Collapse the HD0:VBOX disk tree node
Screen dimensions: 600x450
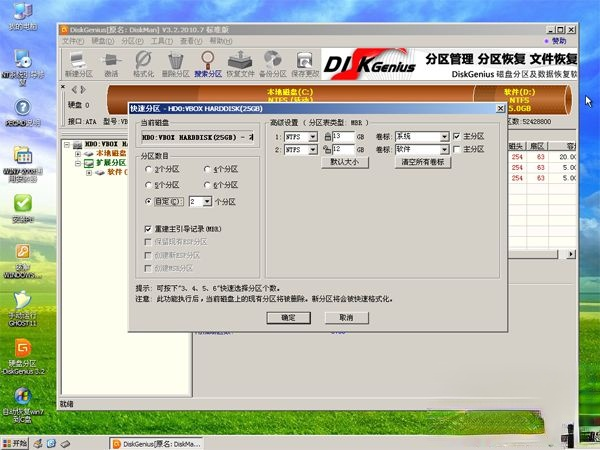pyautogui.click(x=67, y=145)
